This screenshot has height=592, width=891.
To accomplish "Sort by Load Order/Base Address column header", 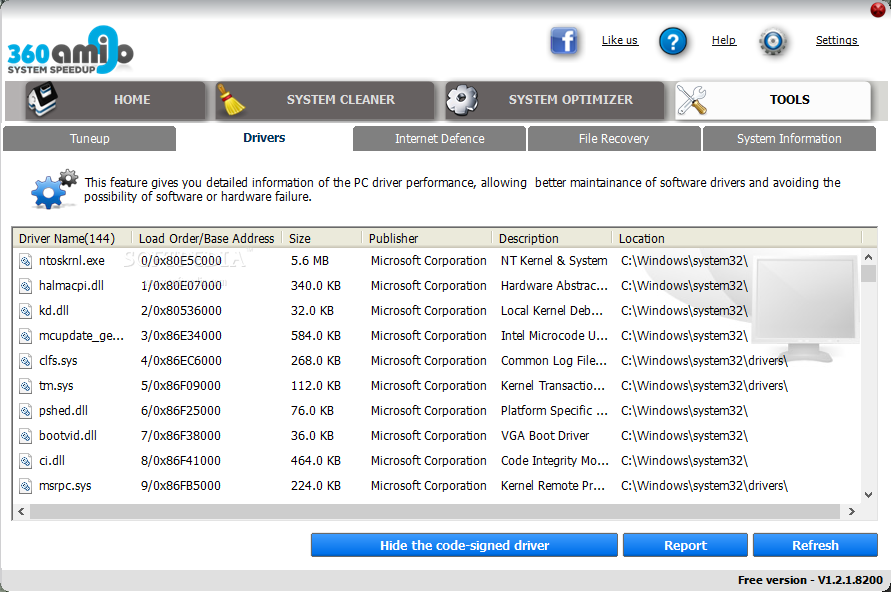I will click(x=207, y=239).
